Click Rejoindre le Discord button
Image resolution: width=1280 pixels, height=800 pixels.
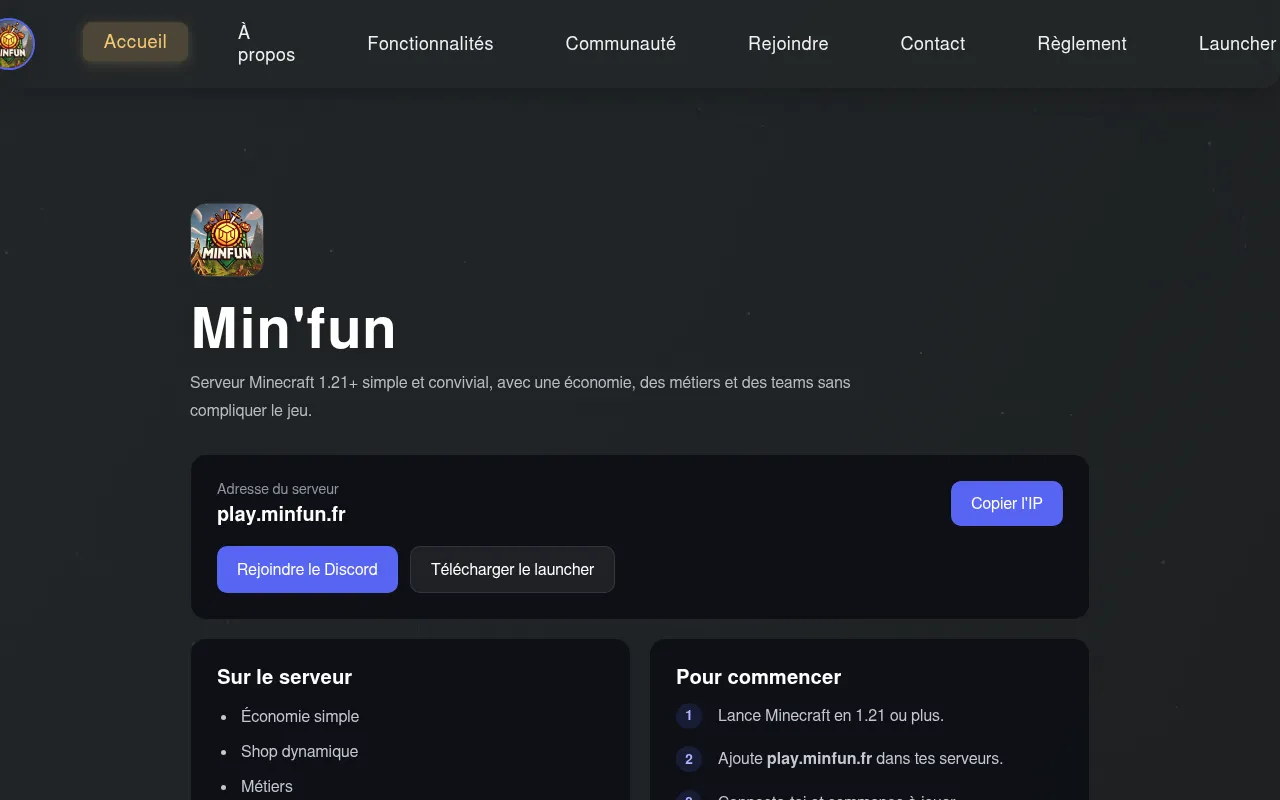[307, 570]
